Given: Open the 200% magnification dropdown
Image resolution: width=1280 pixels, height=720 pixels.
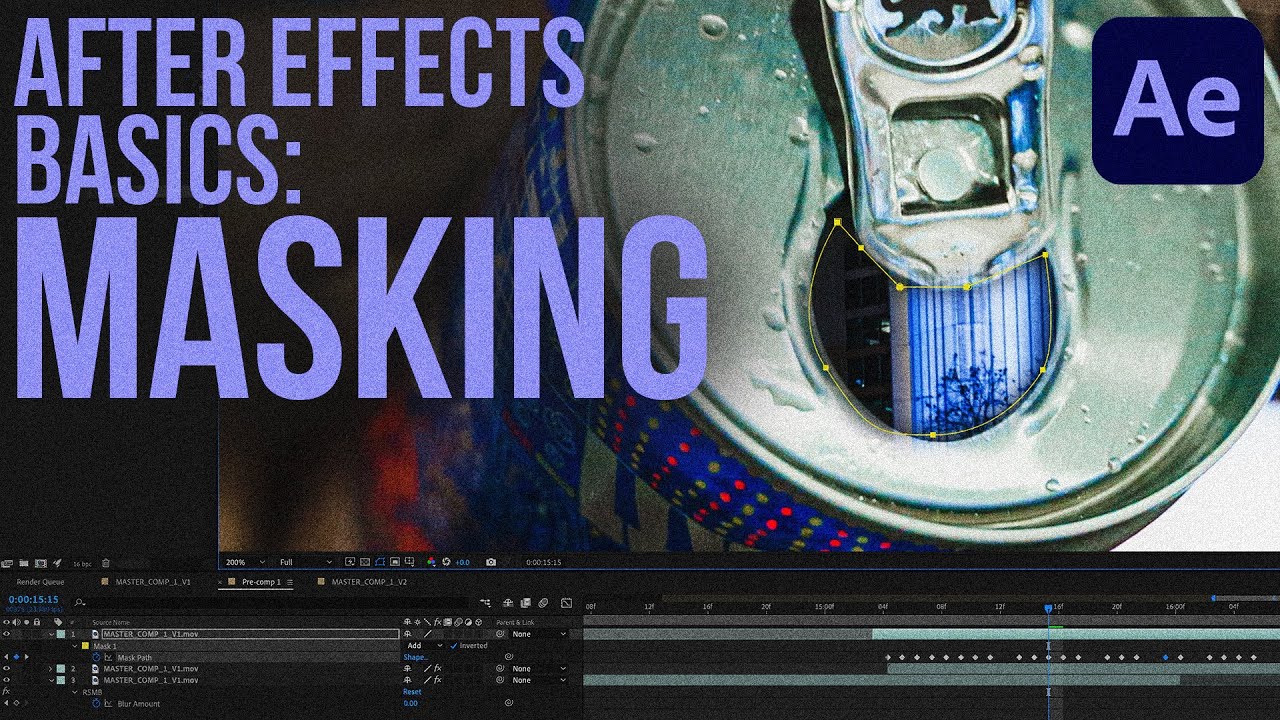Looking at the screenshot, I should coord(245,562).
